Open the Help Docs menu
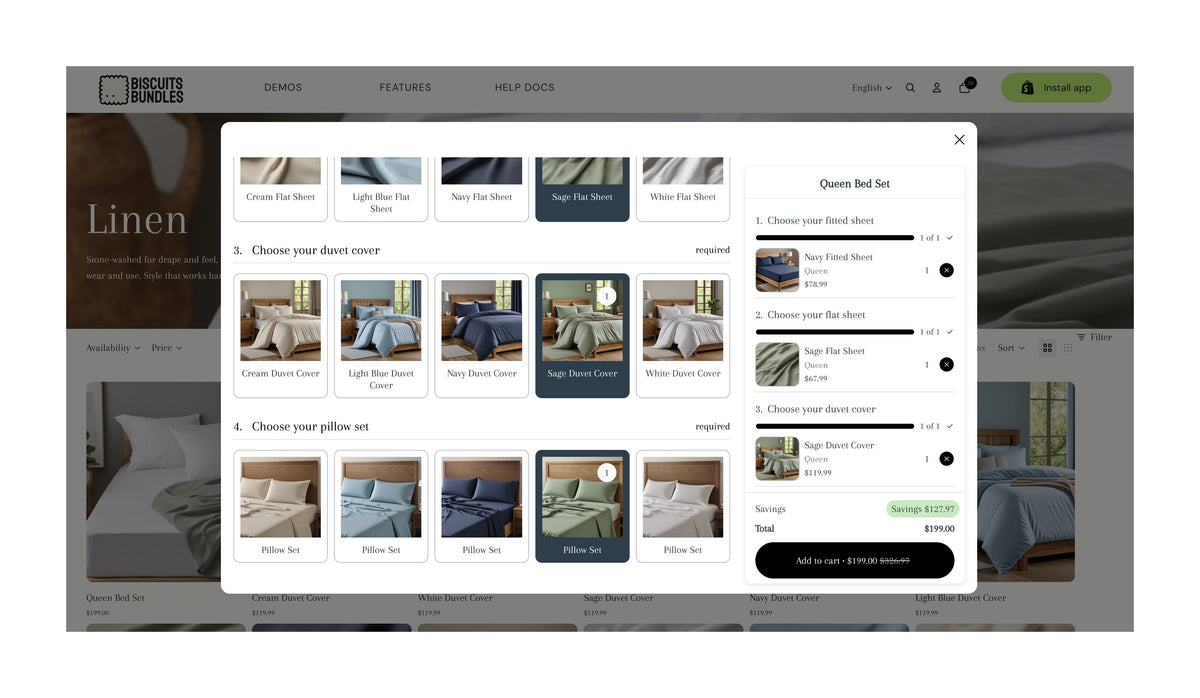Image resolution: width=1200 pixels, height=698 pixels. click(x=524, y=88)
